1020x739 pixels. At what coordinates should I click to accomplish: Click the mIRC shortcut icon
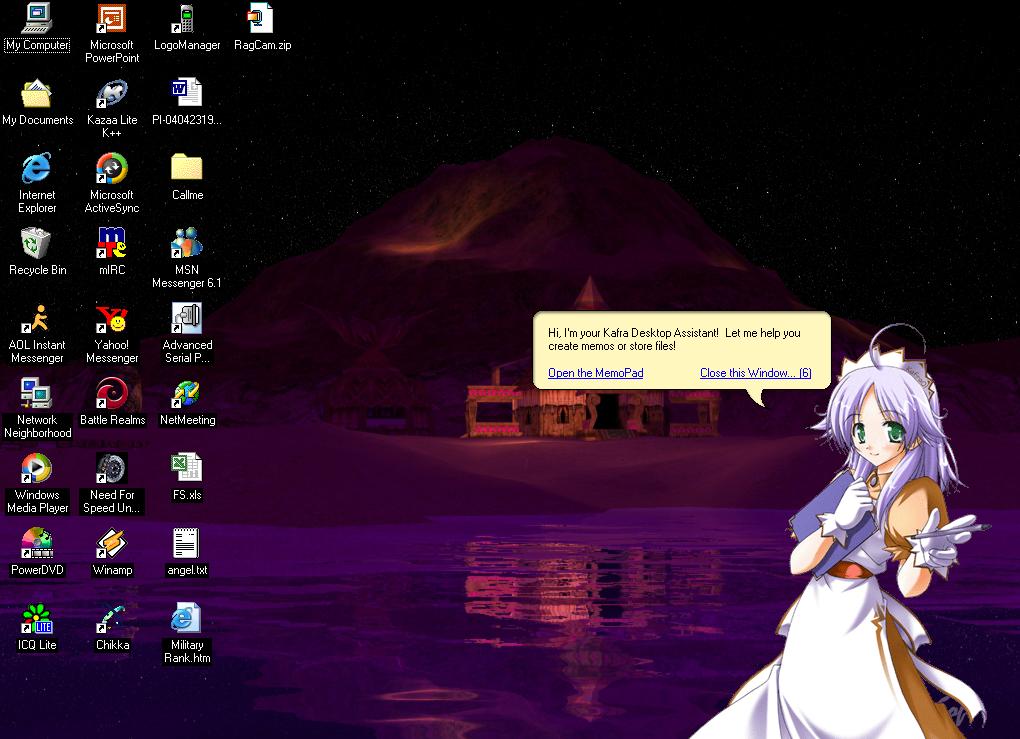point(111,244)
